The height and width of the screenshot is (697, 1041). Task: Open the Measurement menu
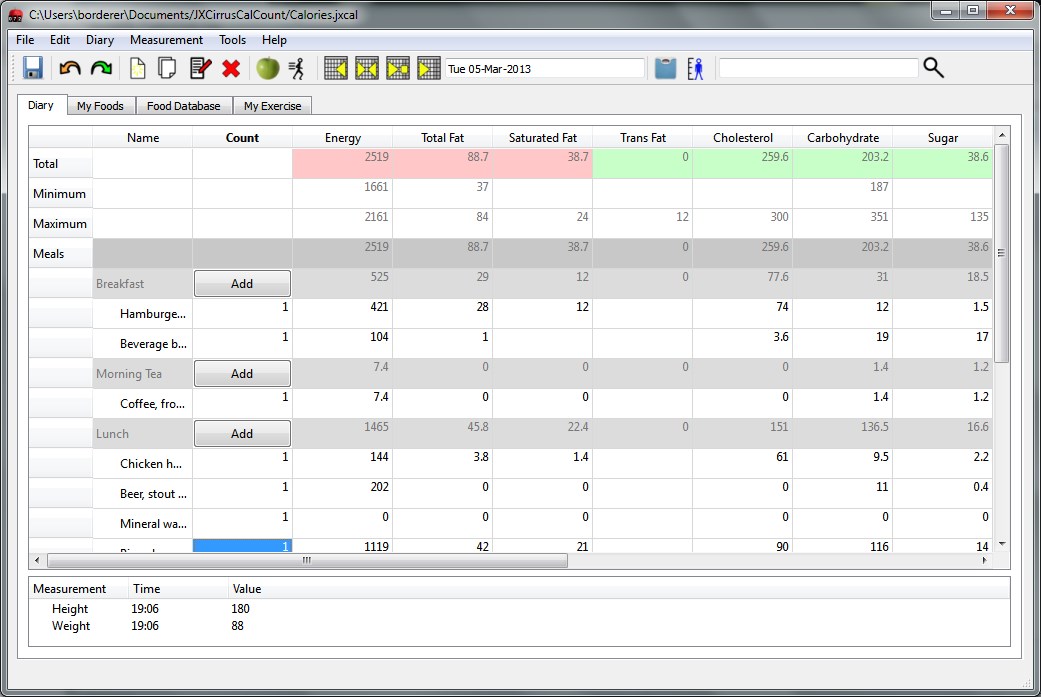coord(166,40)
